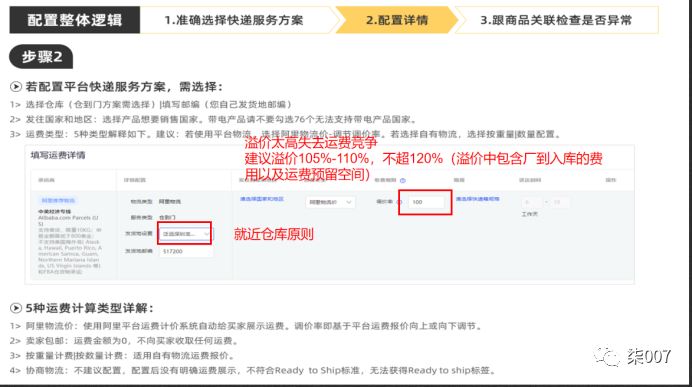Image resolution: width=693 pixels, height=387 pixels.
Task: Click the 服务类型 仓到门 row
Action: coord(153,217)
